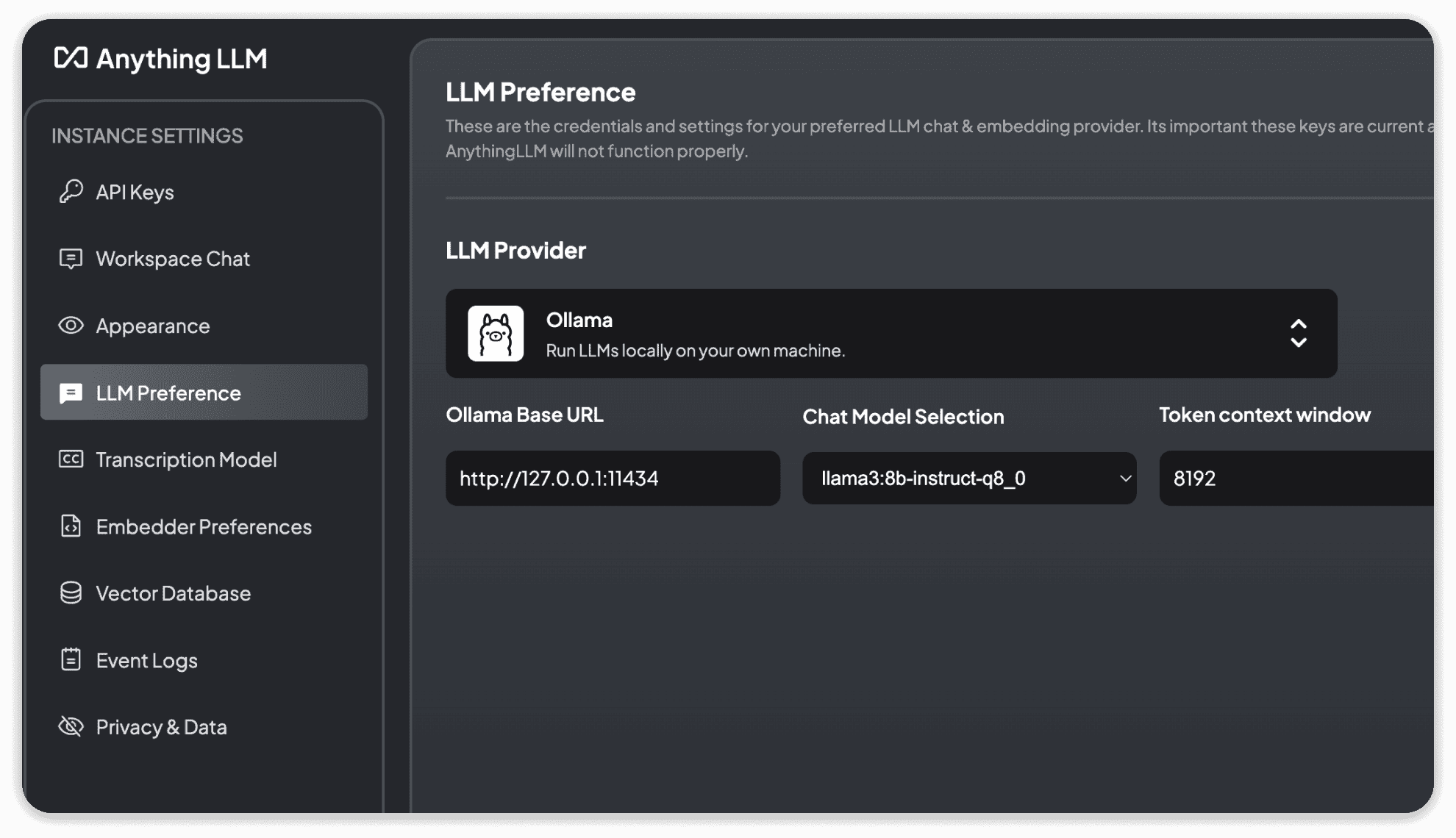Select the Event Logs calendar icon

tap(71, 660)
